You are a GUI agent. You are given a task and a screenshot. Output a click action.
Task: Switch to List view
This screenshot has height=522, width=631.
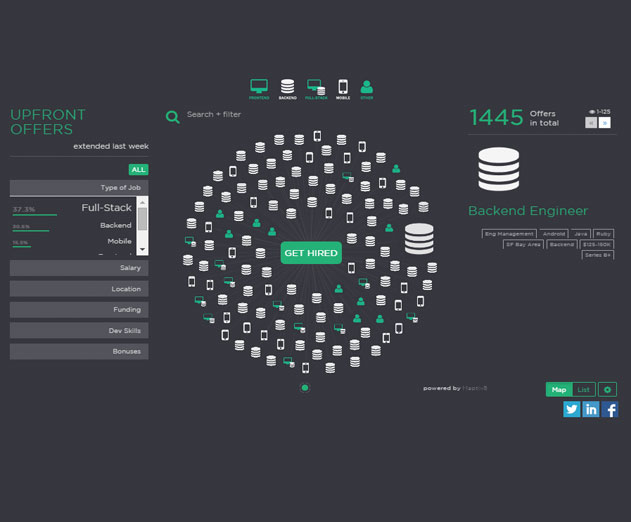coord(584,390)
